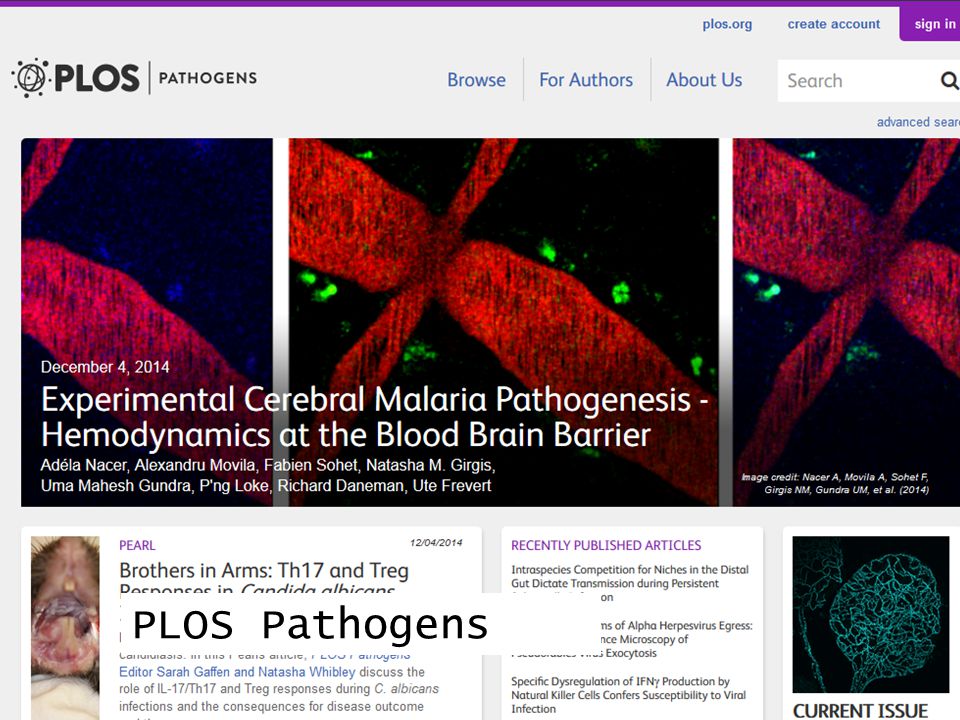Click the create account link
960x720 pixels.
pos(833,24)
